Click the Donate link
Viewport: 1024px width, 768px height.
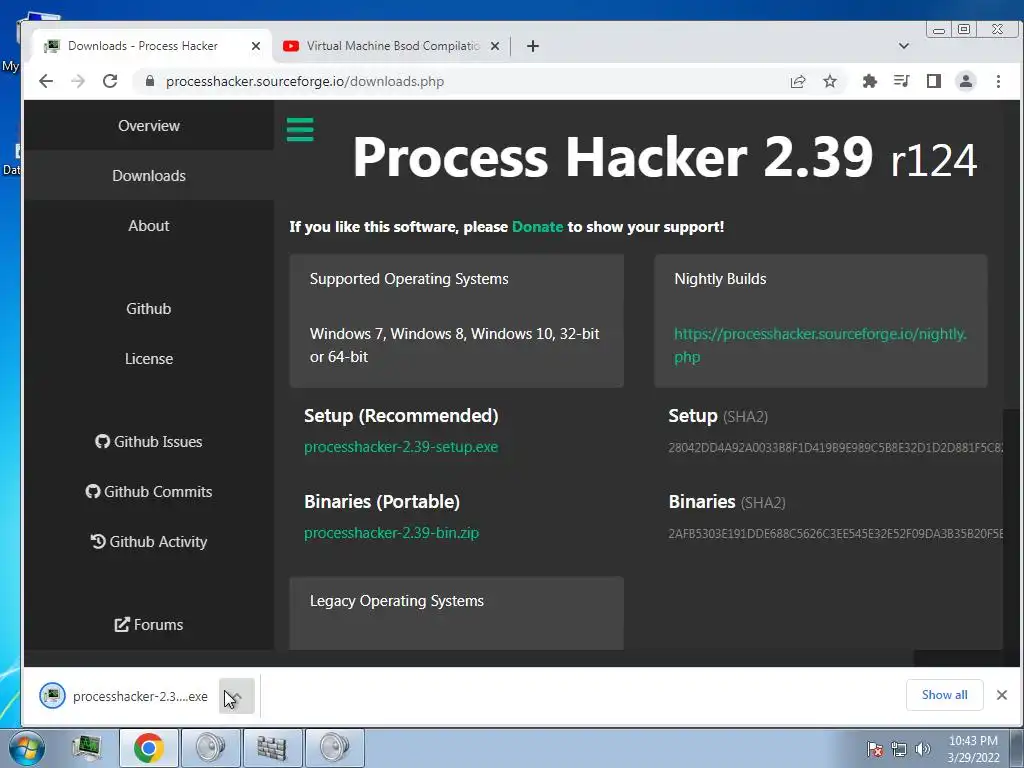(x=537, y=227)
